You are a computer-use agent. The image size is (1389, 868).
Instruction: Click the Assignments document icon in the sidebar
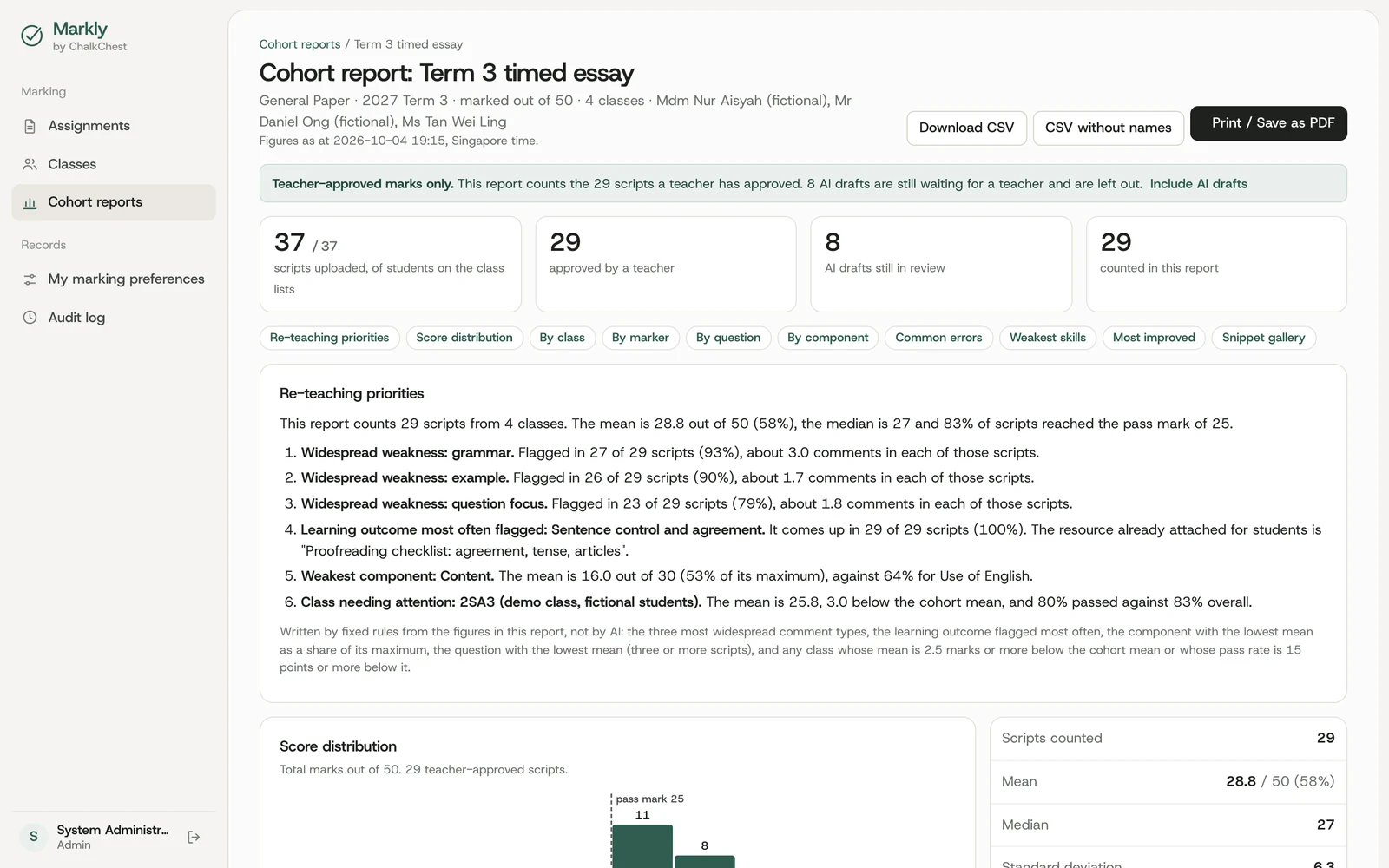30,126
